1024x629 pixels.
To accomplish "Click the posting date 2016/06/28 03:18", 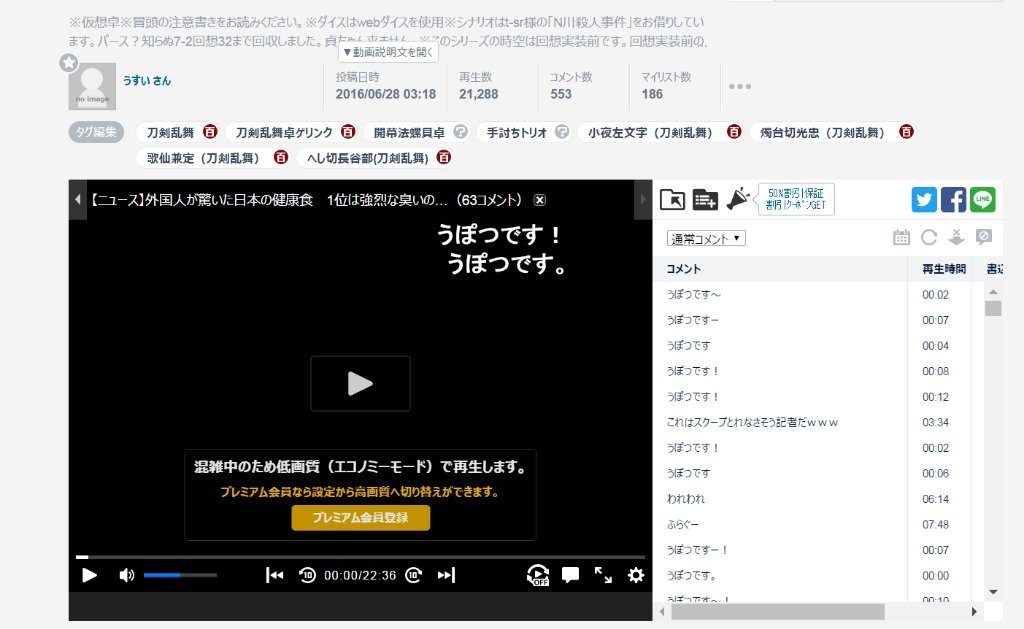I will 386,94.
